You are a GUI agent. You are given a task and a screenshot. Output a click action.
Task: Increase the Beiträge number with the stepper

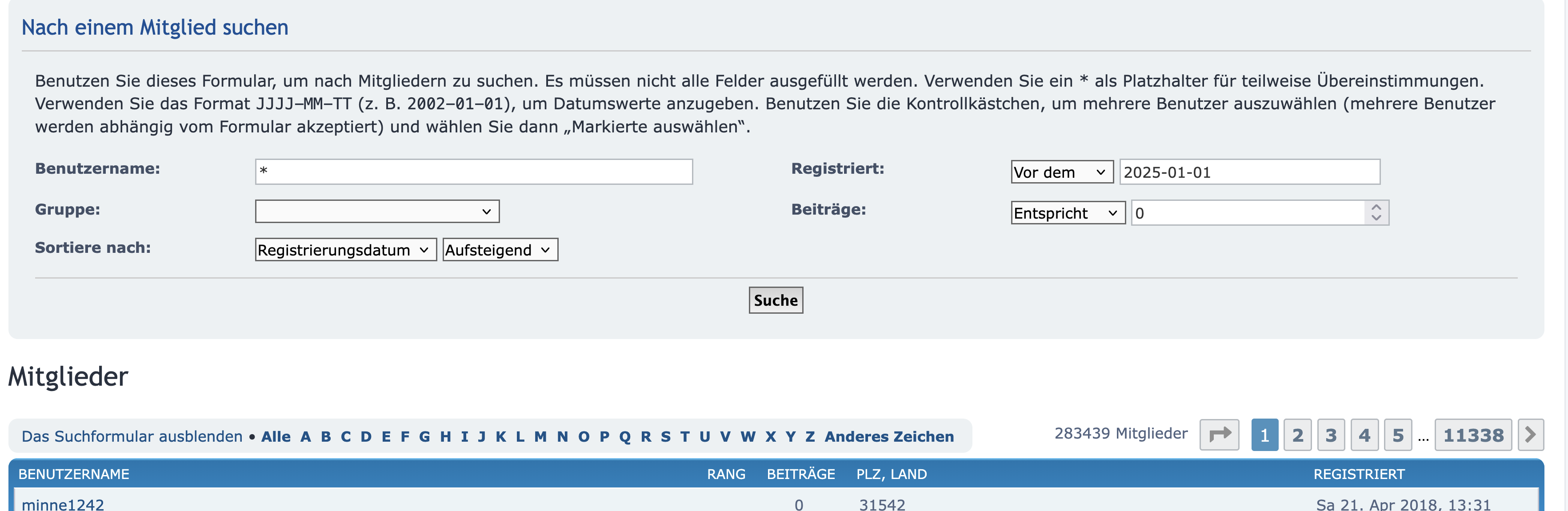coord(1376,208)
